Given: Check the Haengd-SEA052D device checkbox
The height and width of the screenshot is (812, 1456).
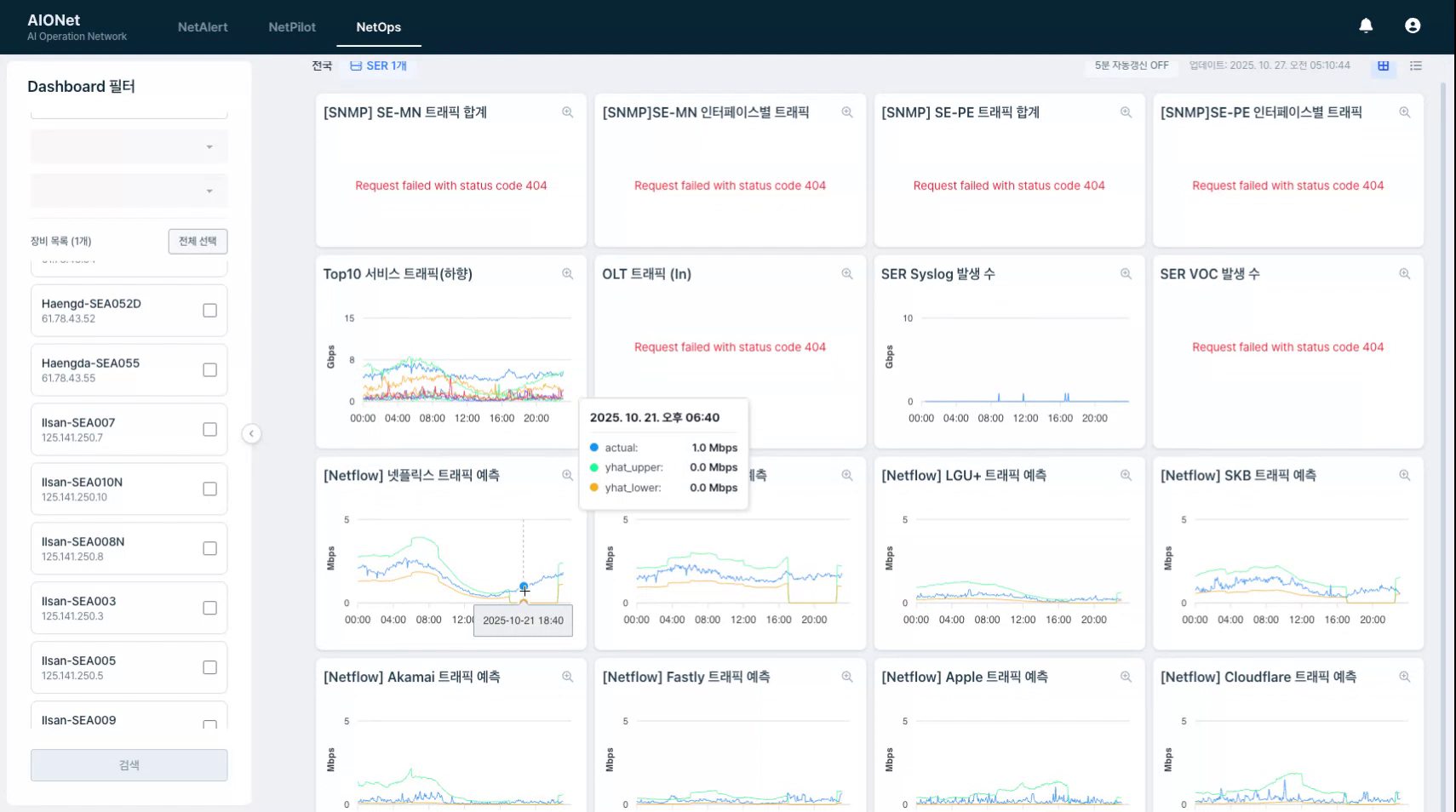Looking at the screenshot, I should click(209, 311).
